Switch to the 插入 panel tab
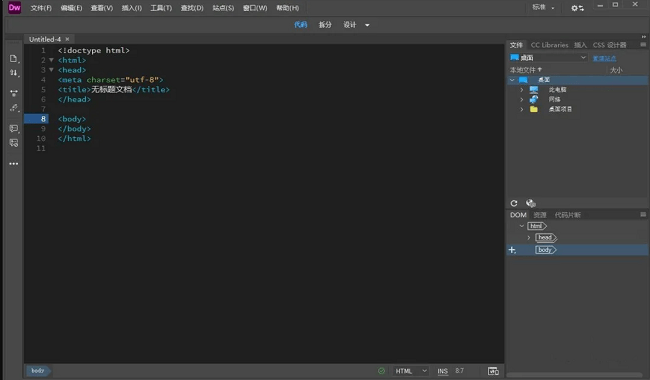650x380 pixels. [x=580, y=45]
